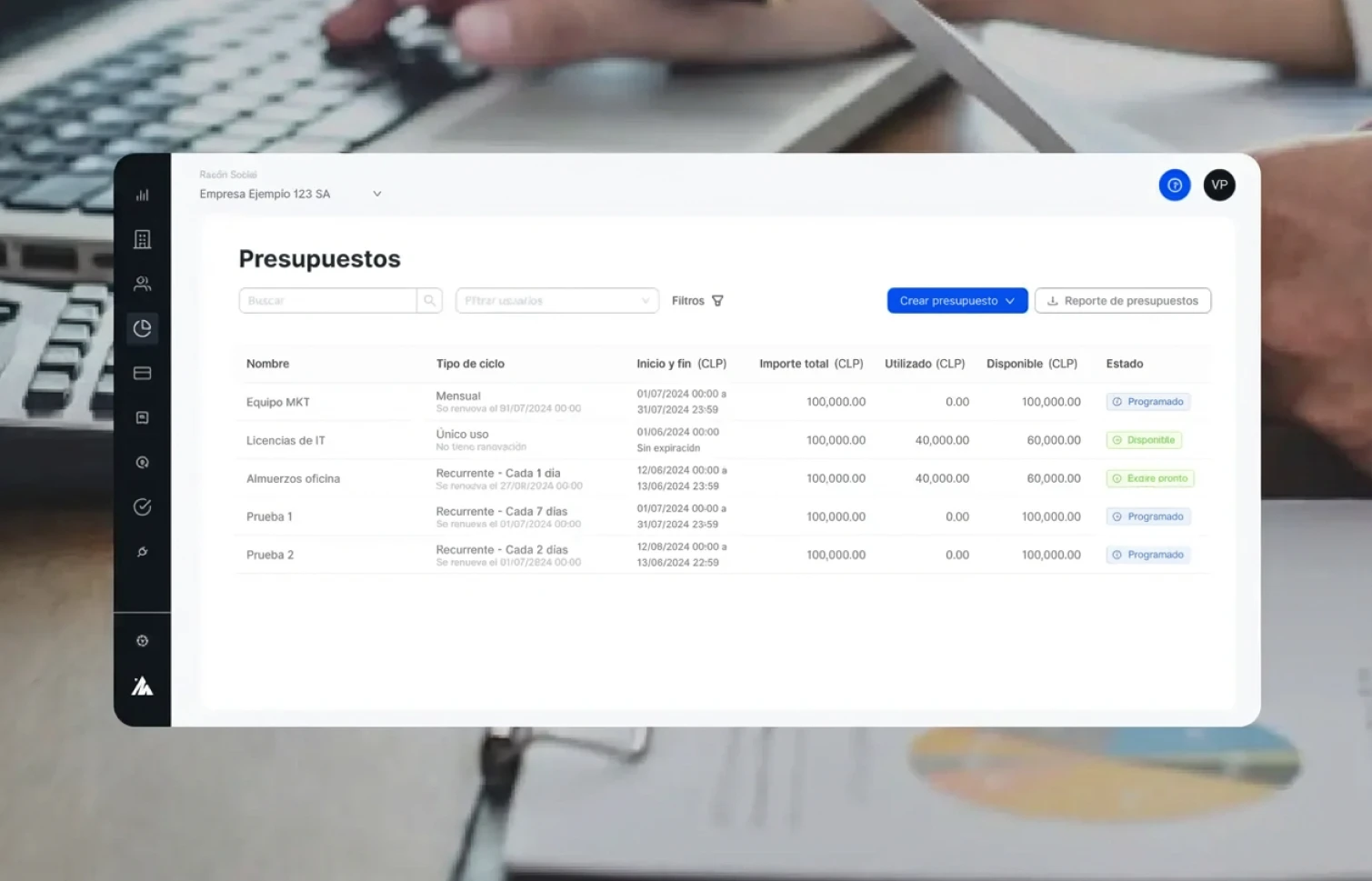Image resolution: width=1372 pixels, height=881 pixels.
Task: Open the Equipo MKT budget row
Action: pyautogui.click(x=278, y=402)
